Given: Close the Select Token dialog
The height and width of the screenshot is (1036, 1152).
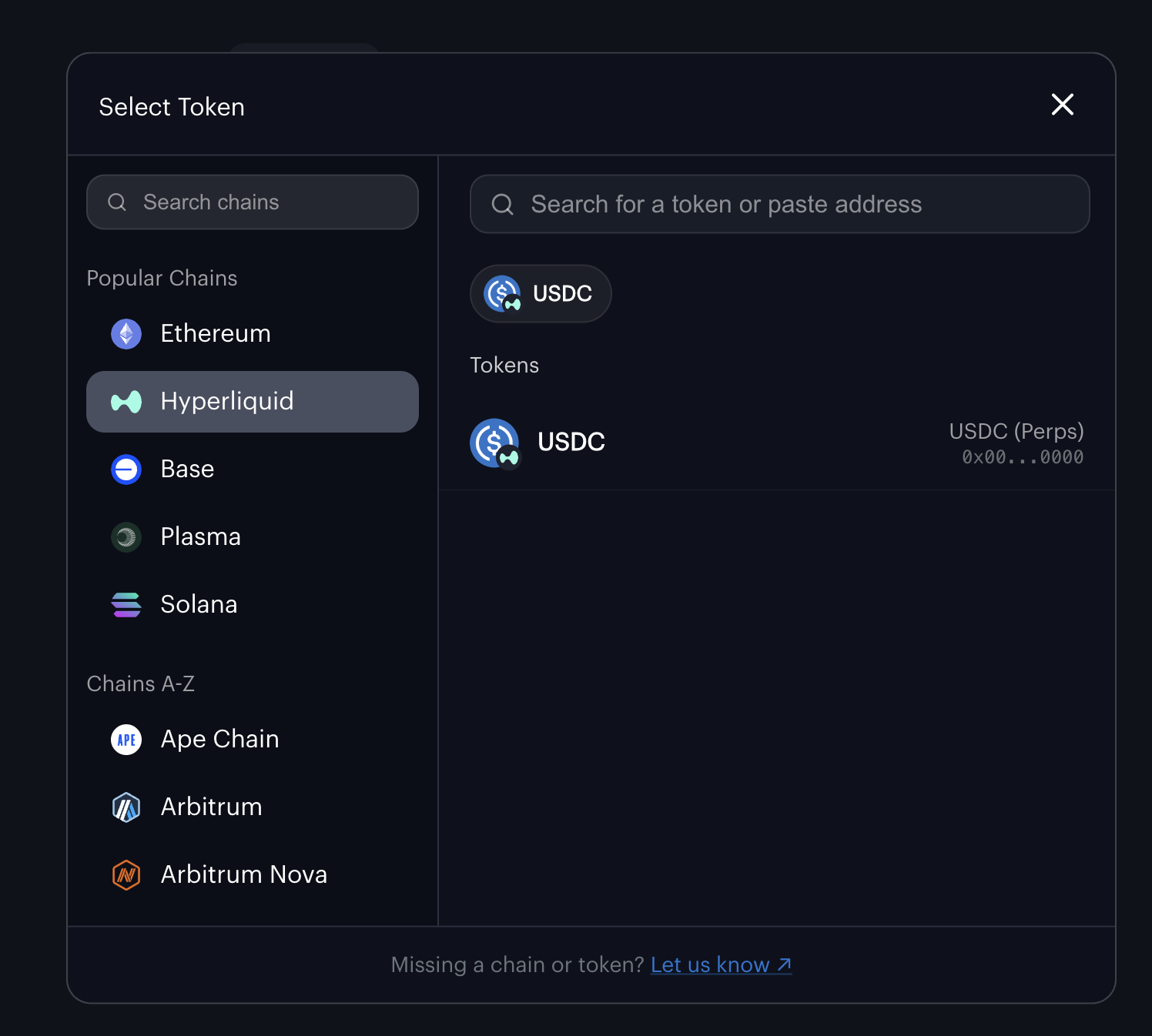Looking at the screenshot, I should pyautogui.click(x=1063, y=105).
